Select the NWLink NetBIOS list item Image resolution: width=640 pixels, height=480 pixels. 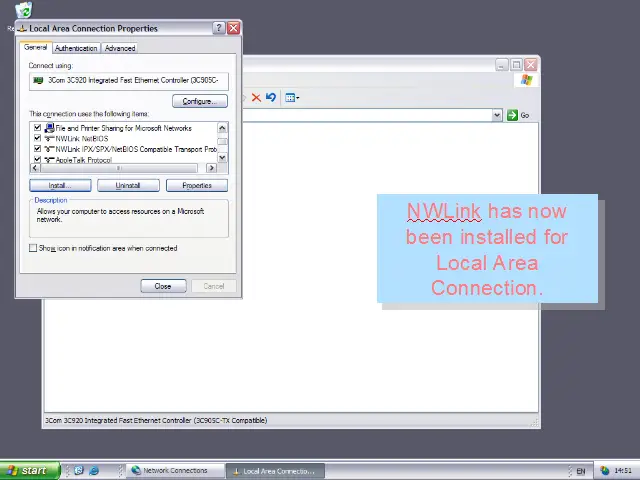82,139
